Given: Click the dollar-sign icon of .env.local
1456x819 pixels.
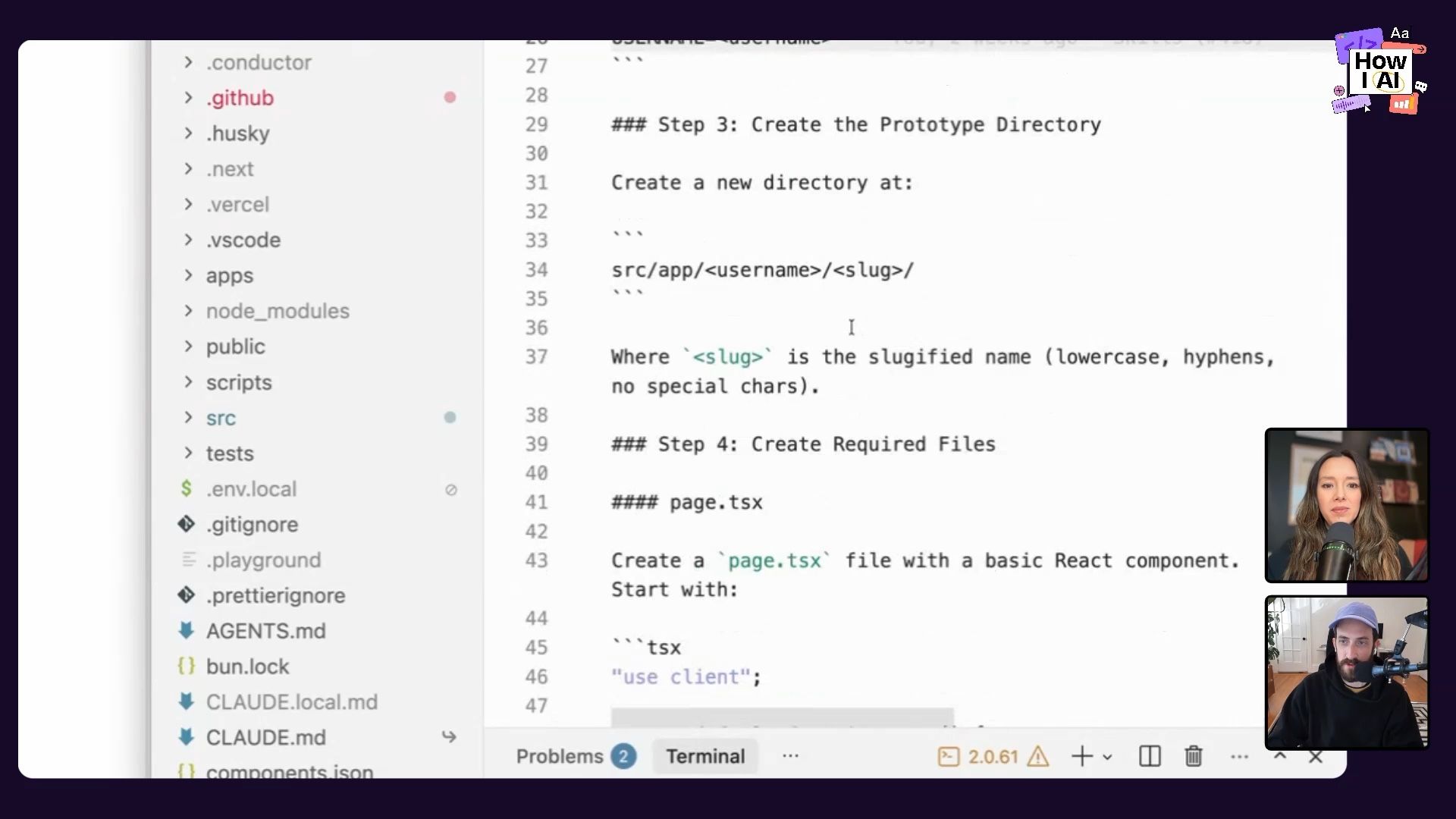Looking at the screenshot, I should (x=187, y=488).
